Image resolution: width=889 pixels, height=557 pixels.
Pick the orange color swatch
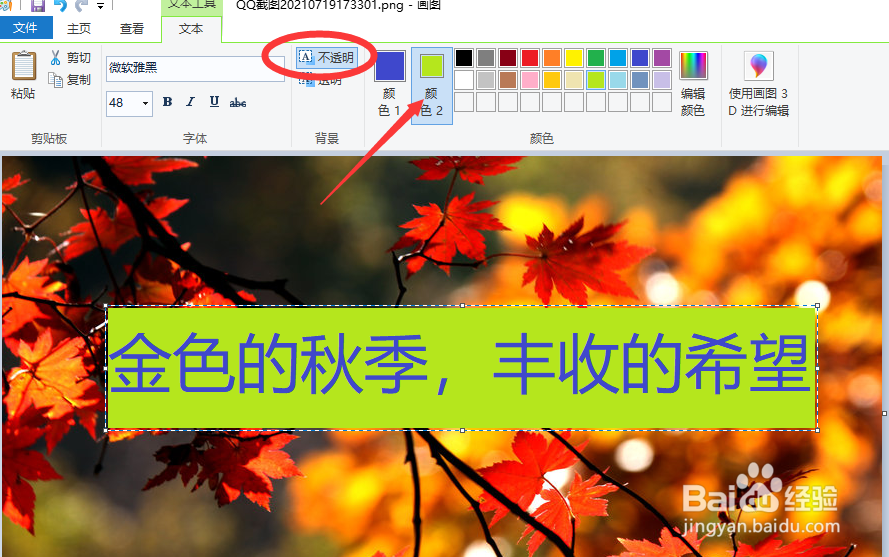(552, 58)
